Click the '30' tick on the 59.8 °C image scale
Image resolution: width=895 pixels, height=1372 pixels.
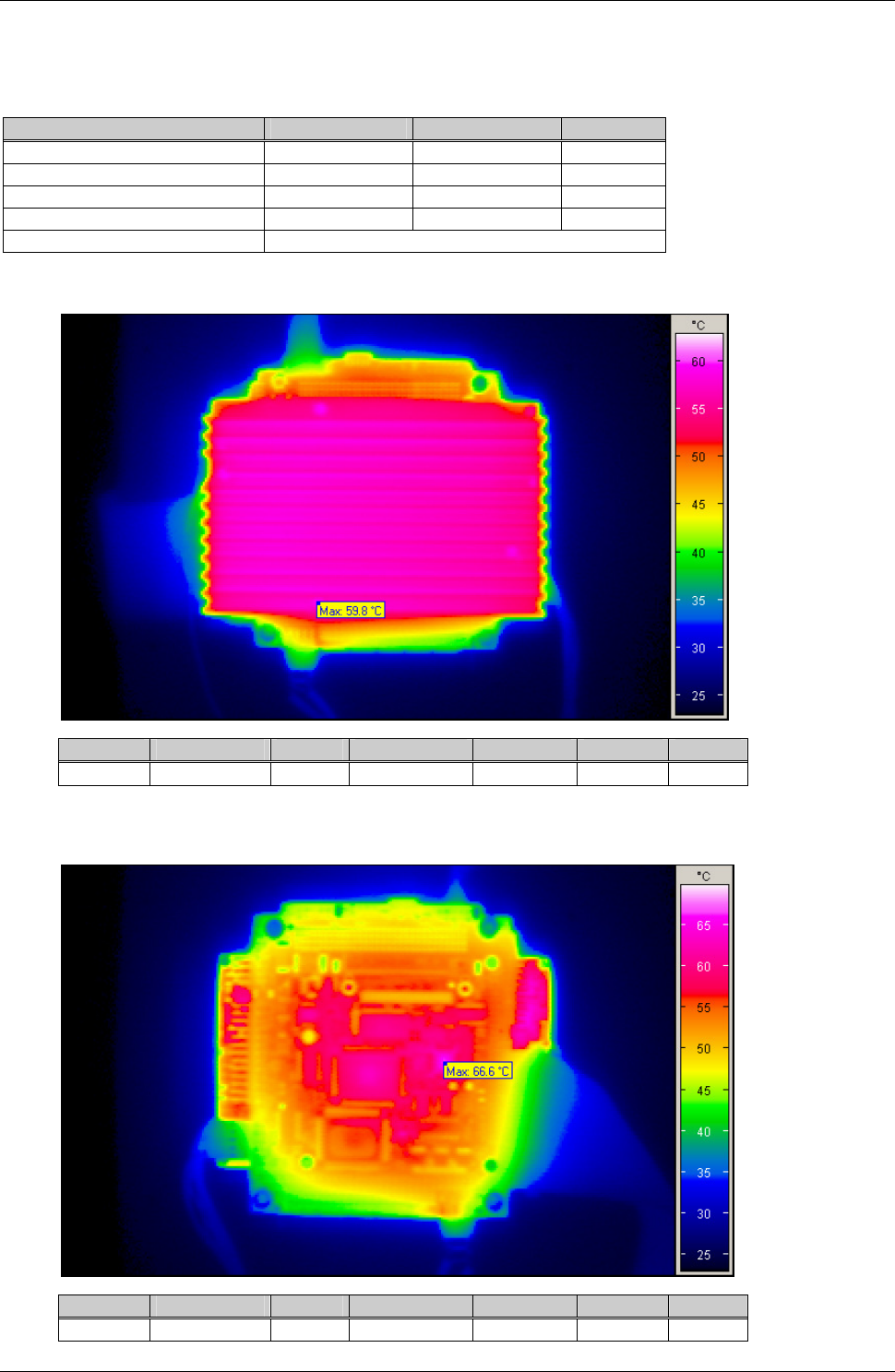click(x=698, y=649)
